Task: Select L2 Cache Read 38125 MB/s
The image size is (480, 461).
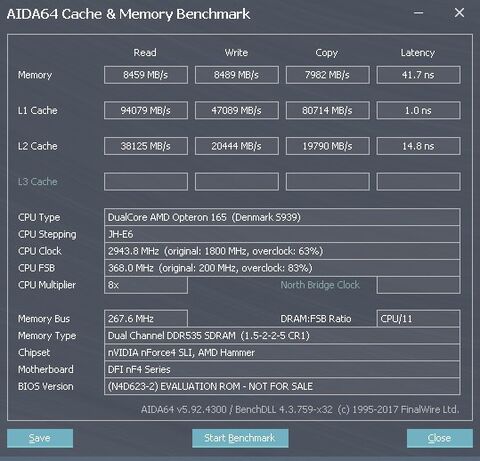Action: tap(146, 146)
